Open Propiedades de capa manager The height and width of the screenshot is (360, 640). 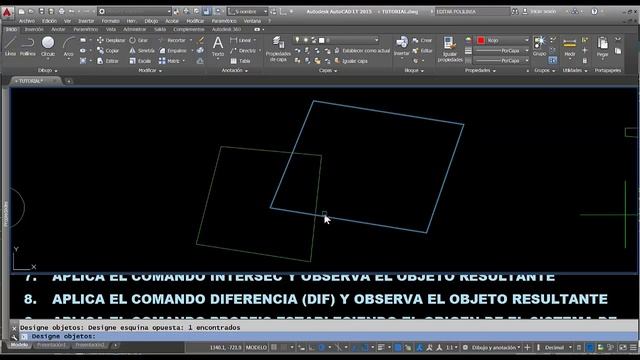pos(278,49)
